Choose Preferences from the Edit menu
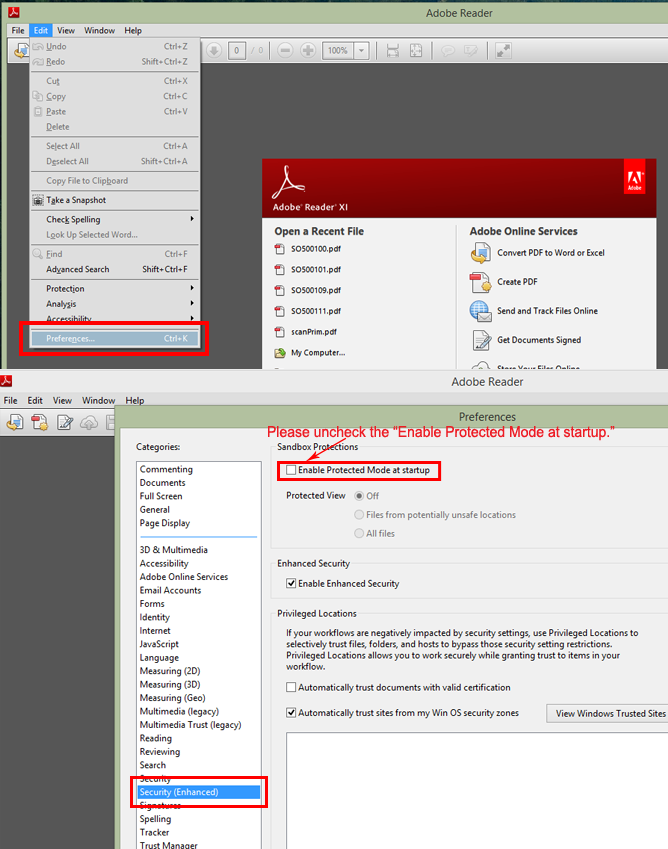668x849 pixels. 115,339
